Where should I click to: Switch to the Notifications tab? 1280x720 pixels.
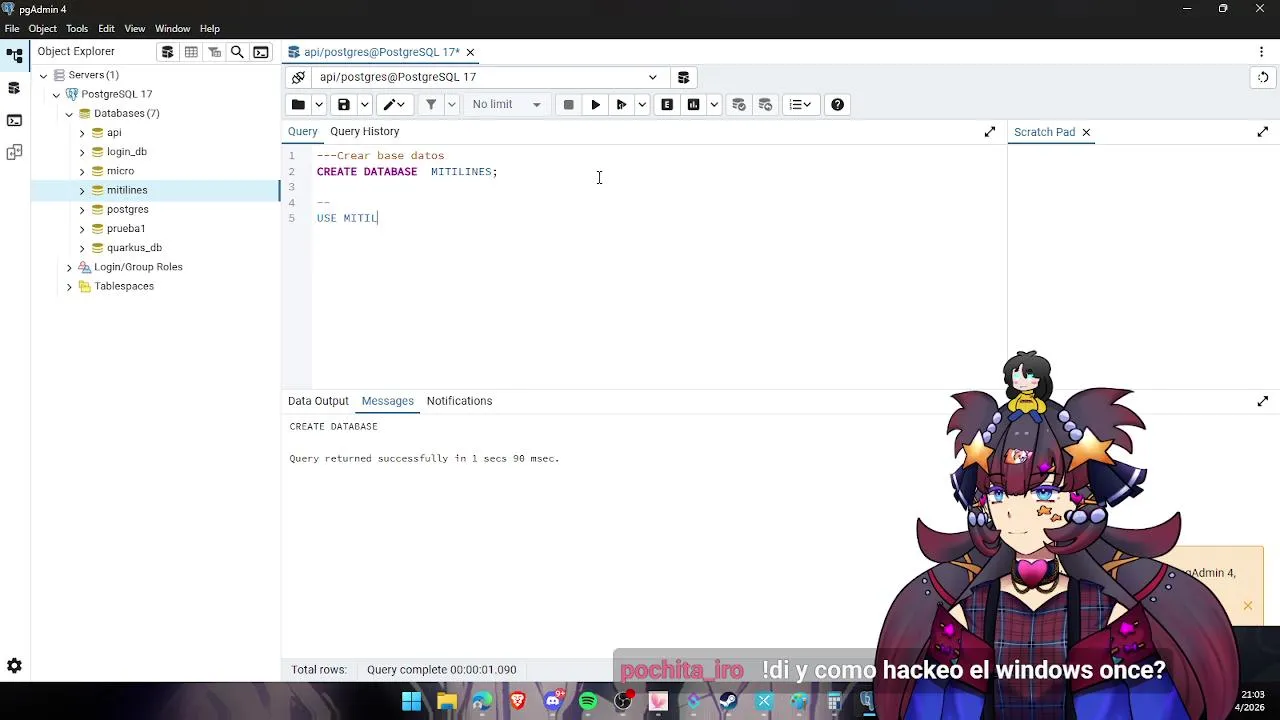459,401
